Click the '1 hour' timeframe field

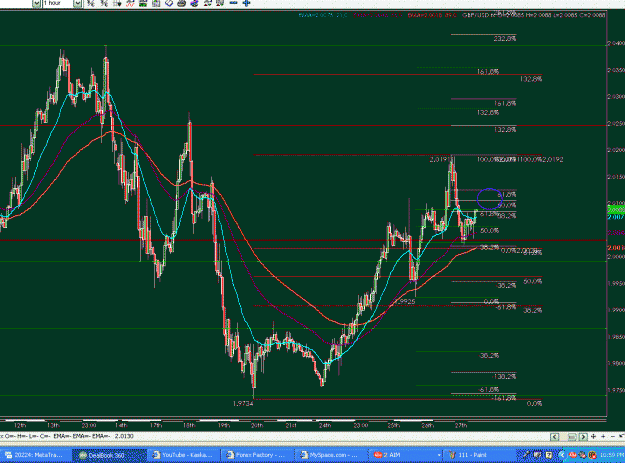[58, 3]
